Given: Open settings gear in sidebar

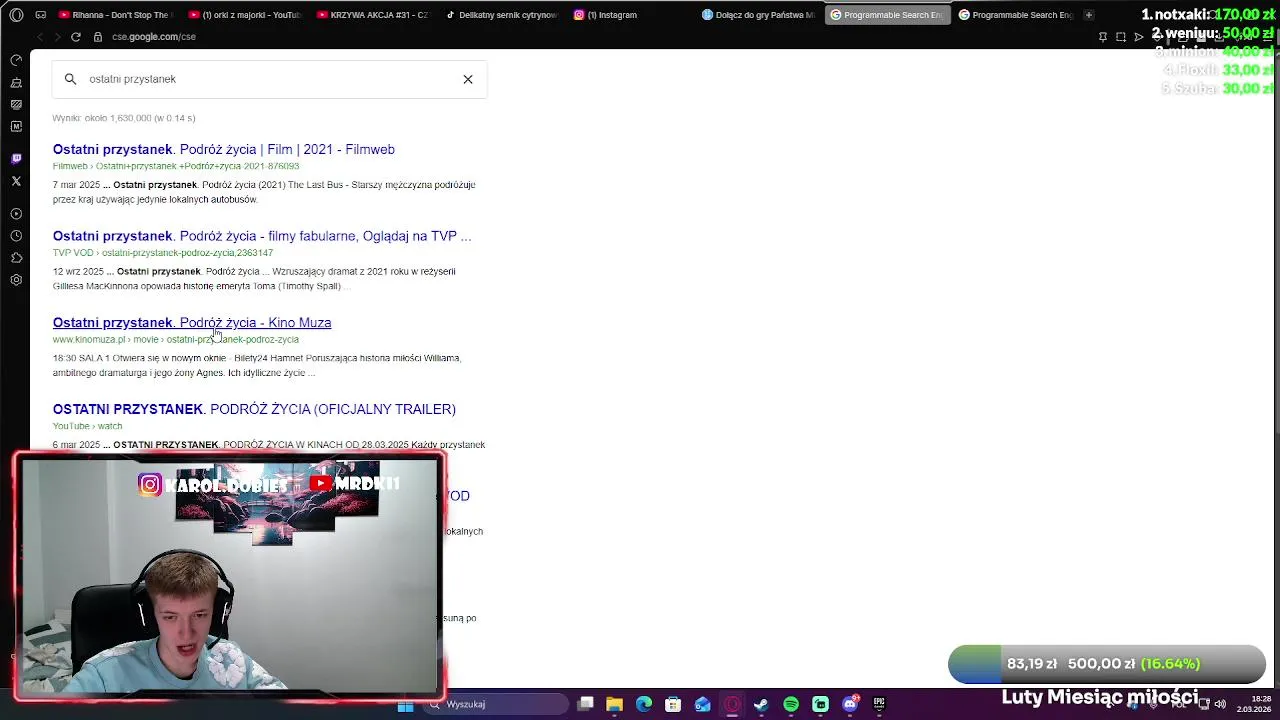Looking at the screenshot, I should (16, 280).
